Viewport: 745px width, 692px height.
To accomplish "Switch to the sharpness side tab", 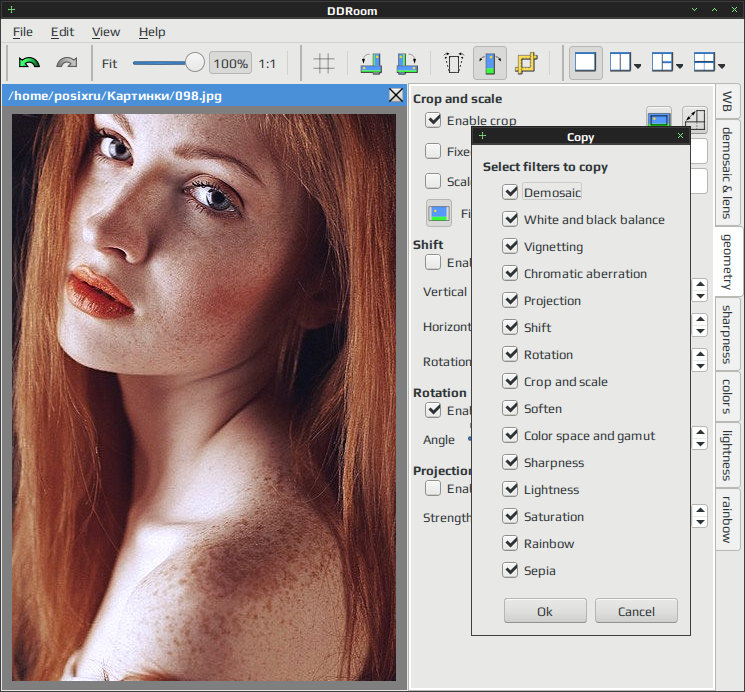I will [x=727, y=334].
